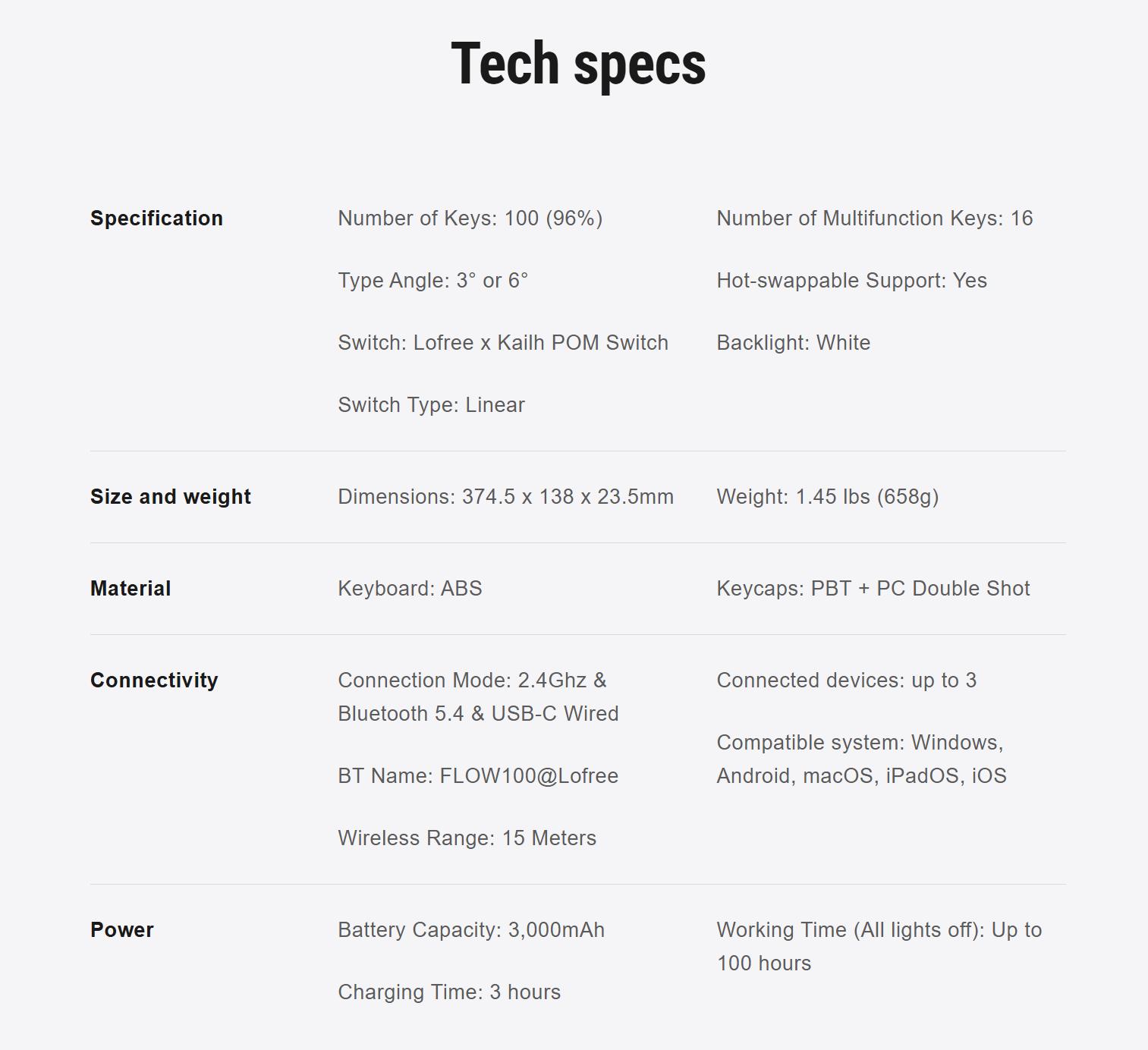Click the Material section label

[131, 589]
